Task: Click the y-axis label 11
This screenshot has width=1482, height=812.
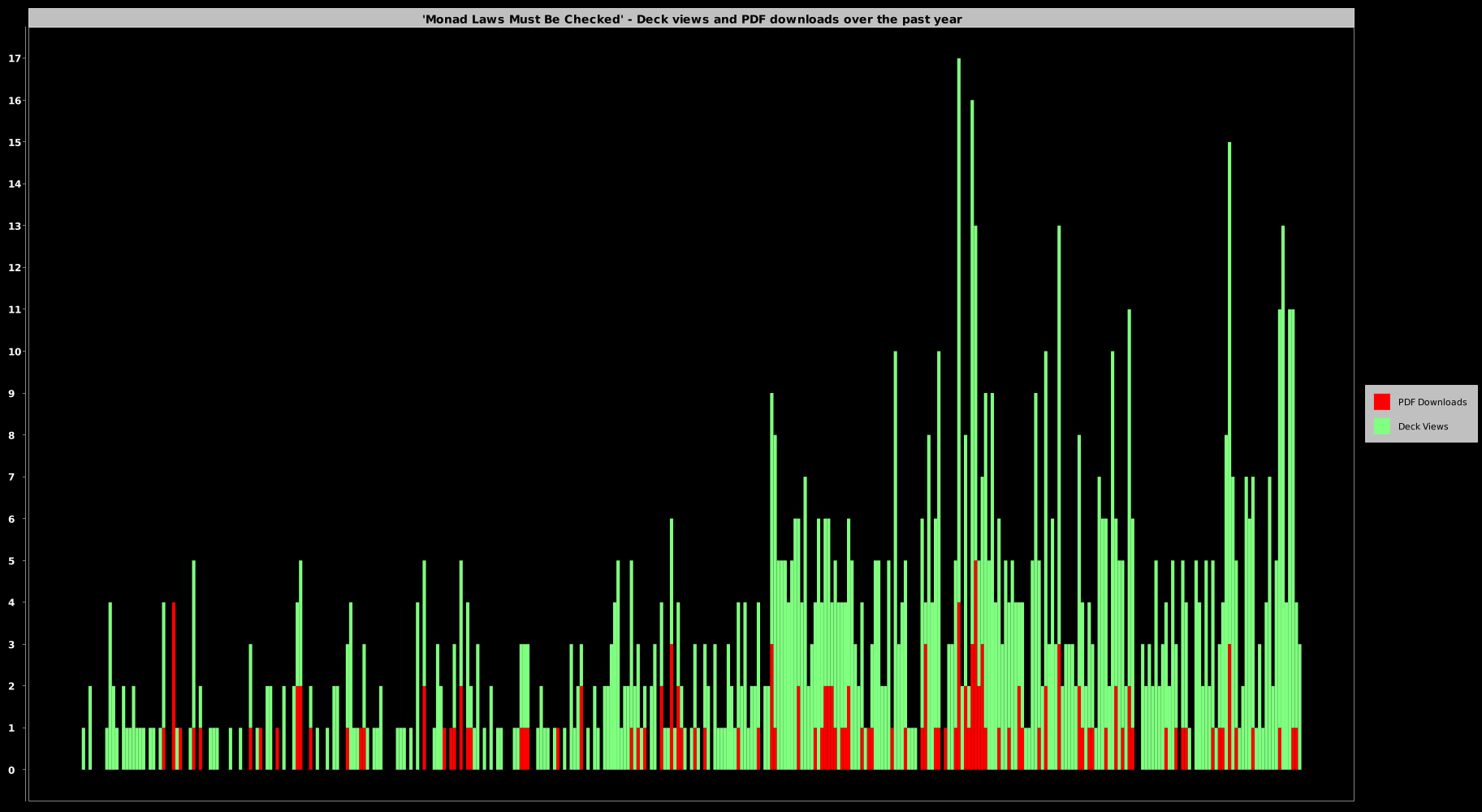Action: 15,309
